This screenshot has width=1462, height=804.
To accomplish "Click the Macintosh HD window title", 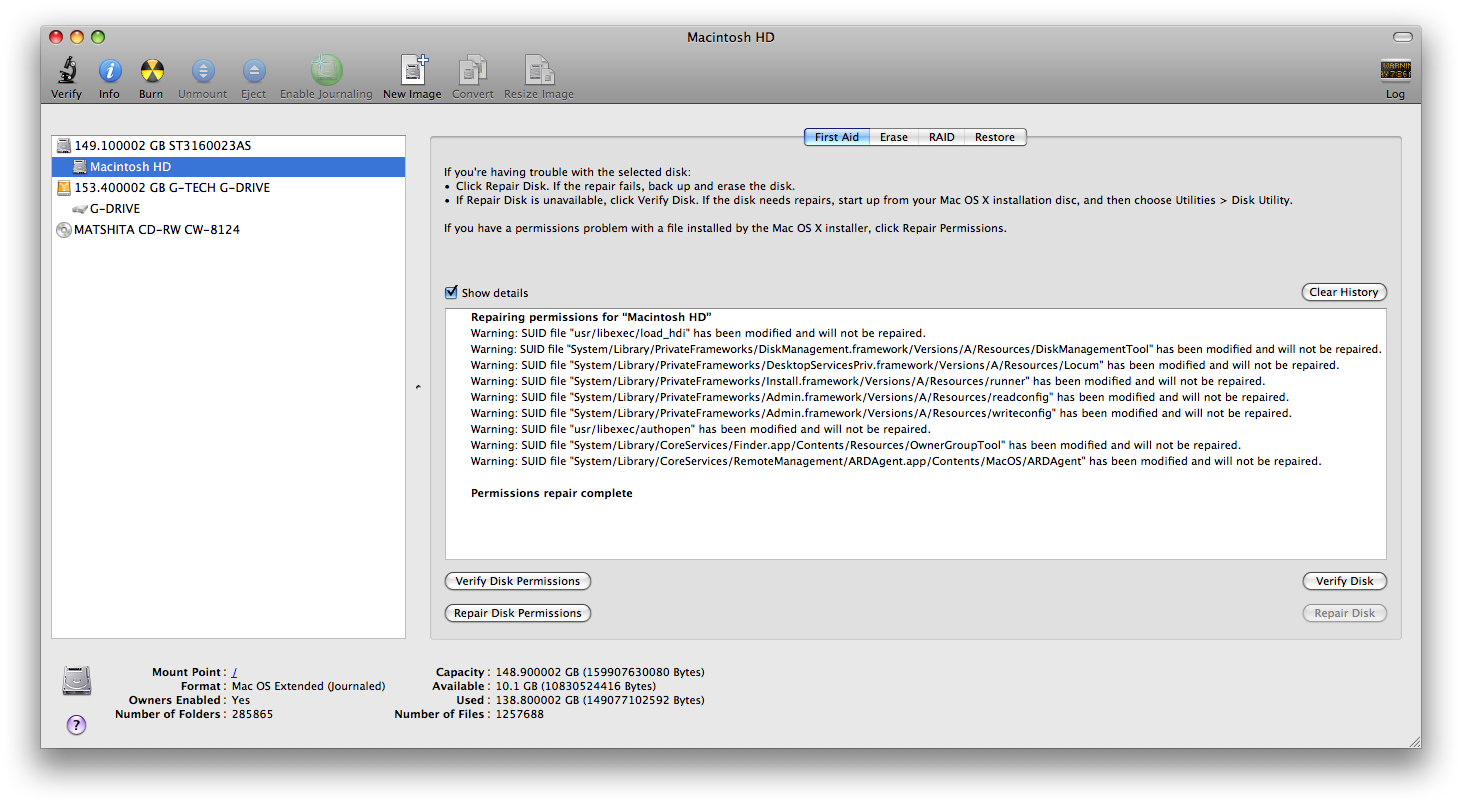I will [731, 37].
